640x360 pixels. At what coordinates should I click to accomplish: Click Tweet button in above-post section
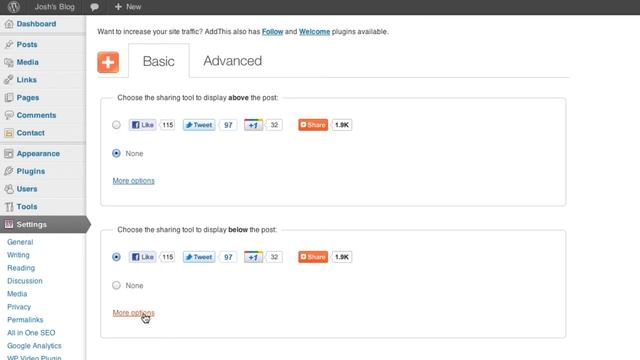199,125
